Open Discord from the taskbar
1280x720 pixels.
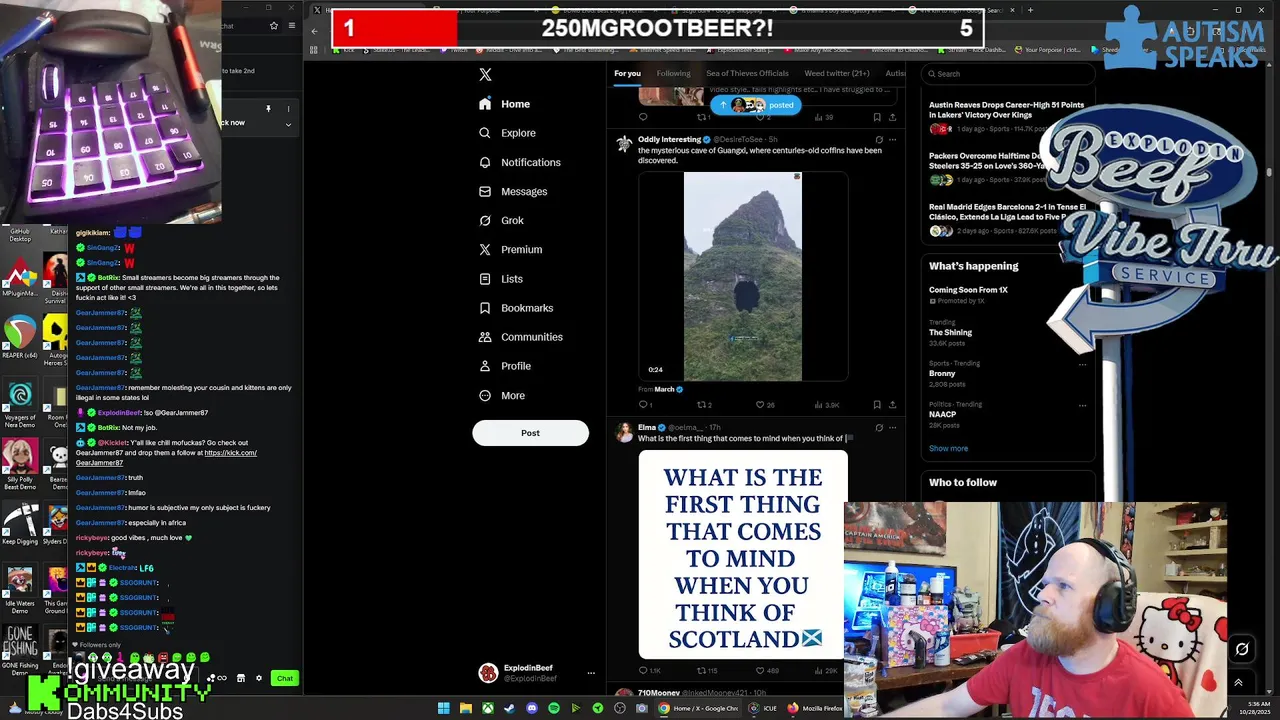tap(531, 708)
